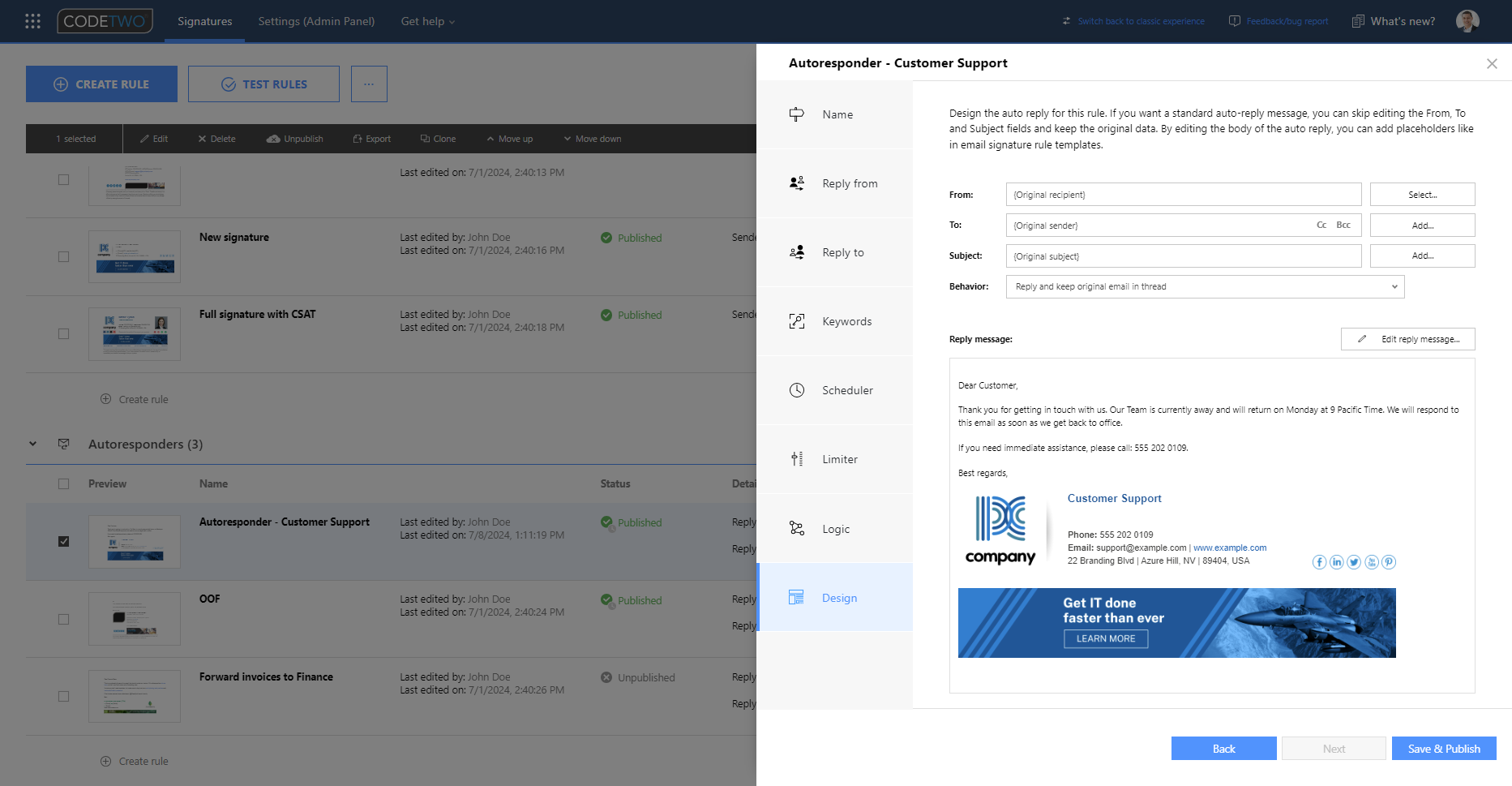
Task: Click the Save & Publish button
Action: click(x=1443, y=748)
